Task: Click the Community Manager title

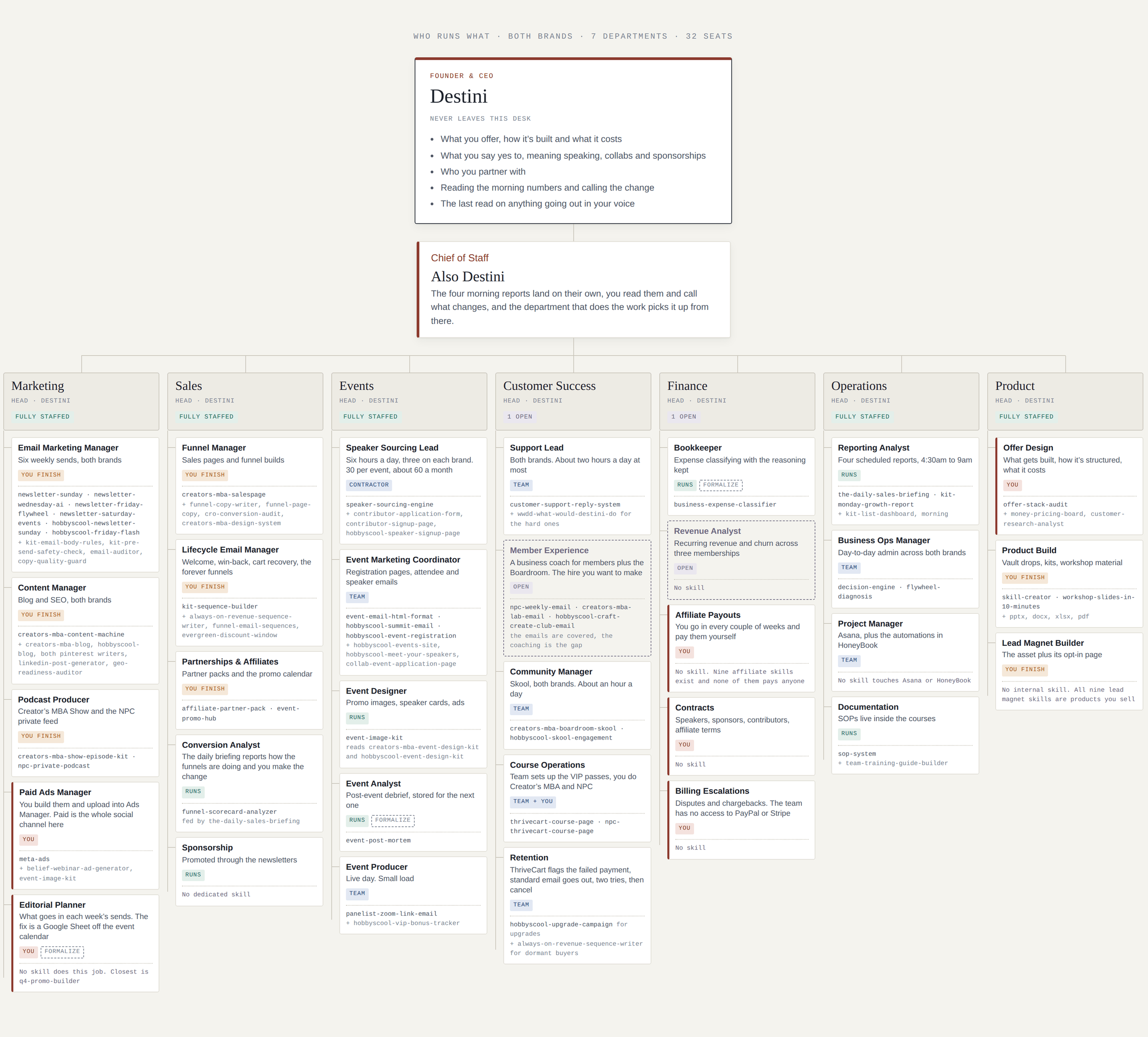Action: coord(551,672)
